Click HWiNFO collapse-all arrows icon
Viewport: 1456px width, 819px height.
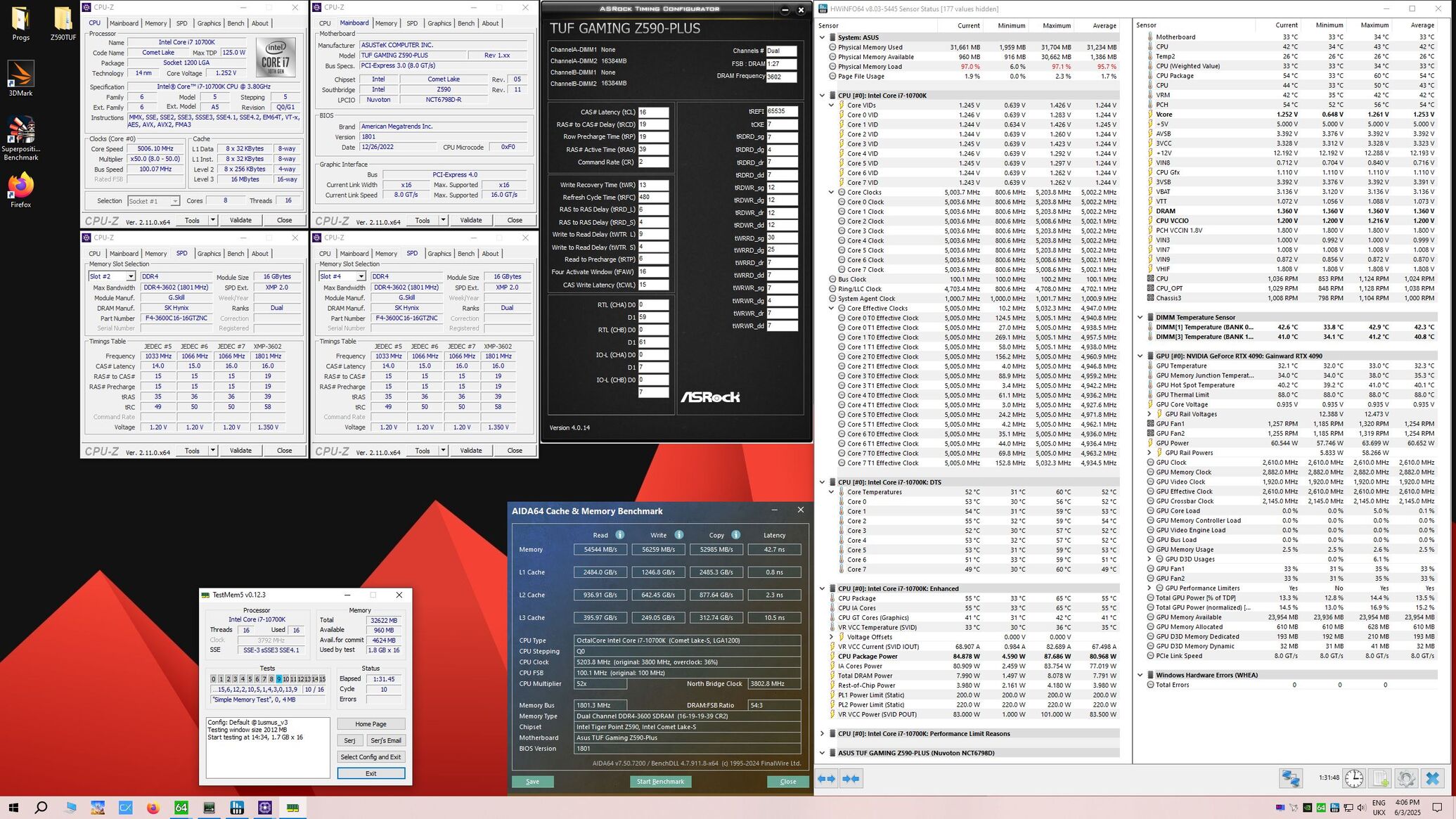click(x=851, y=778)
